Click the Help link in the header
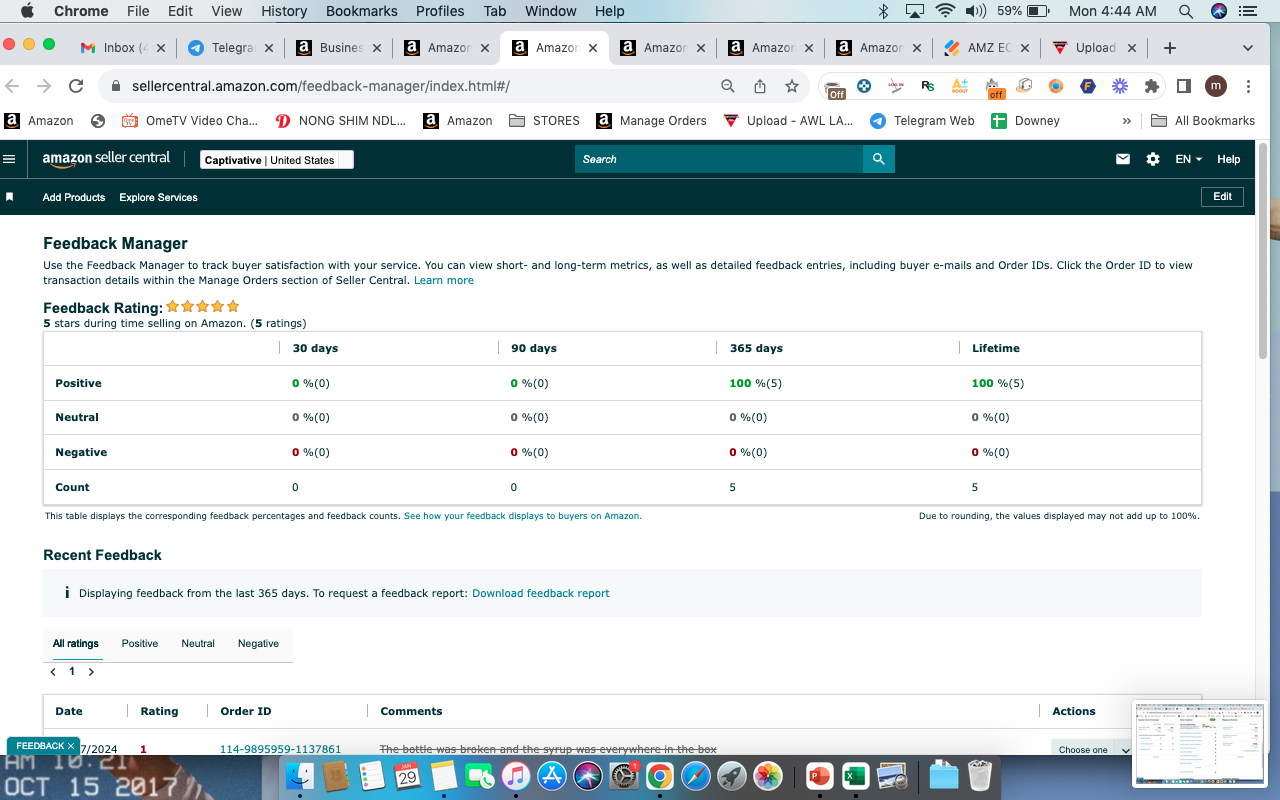This screenshot has width=1280, height=800. coord(1229,159)
